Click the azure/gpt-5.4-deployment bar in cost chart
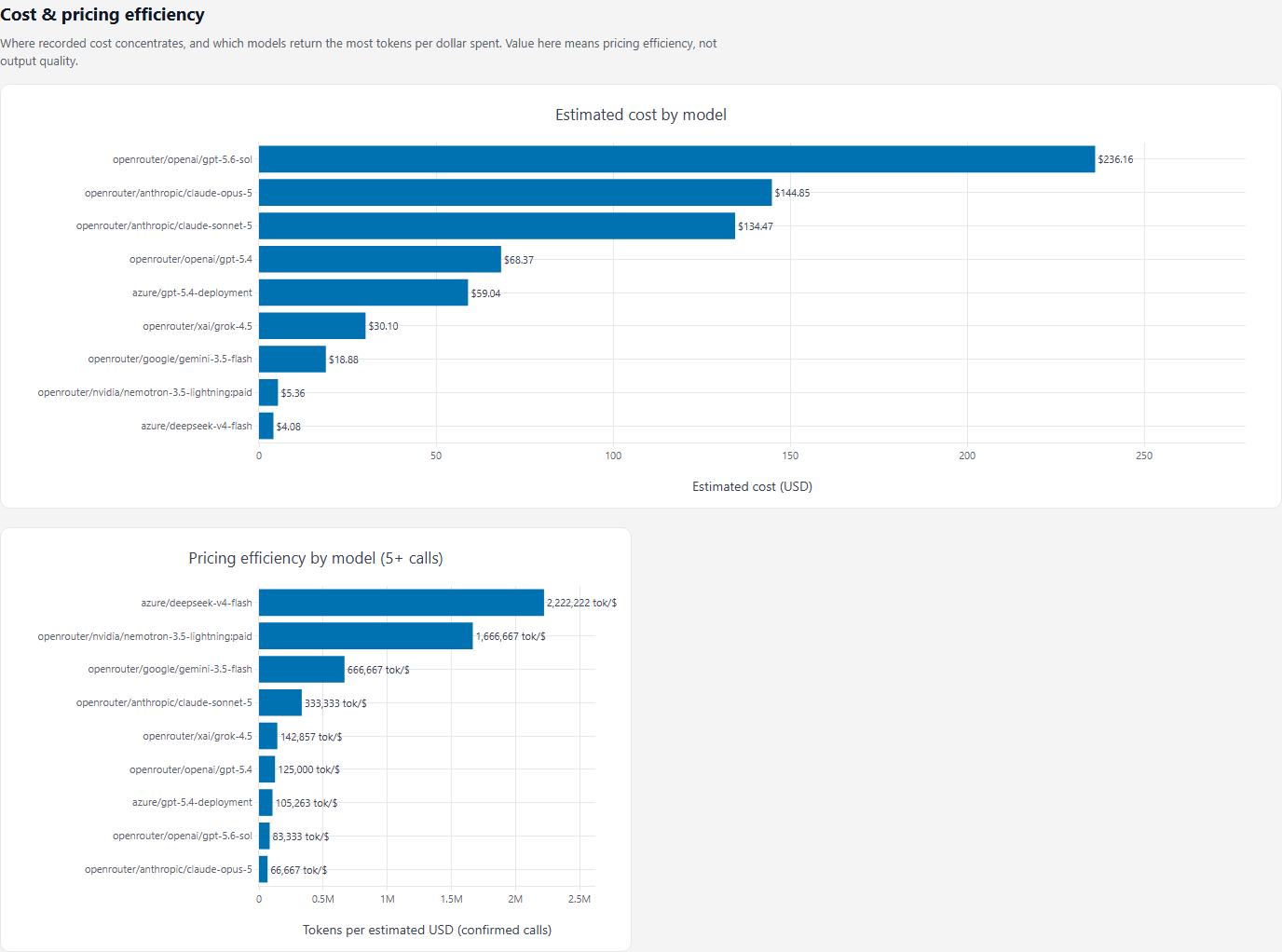Screen dimensions: 1282x952 (363, 292)
